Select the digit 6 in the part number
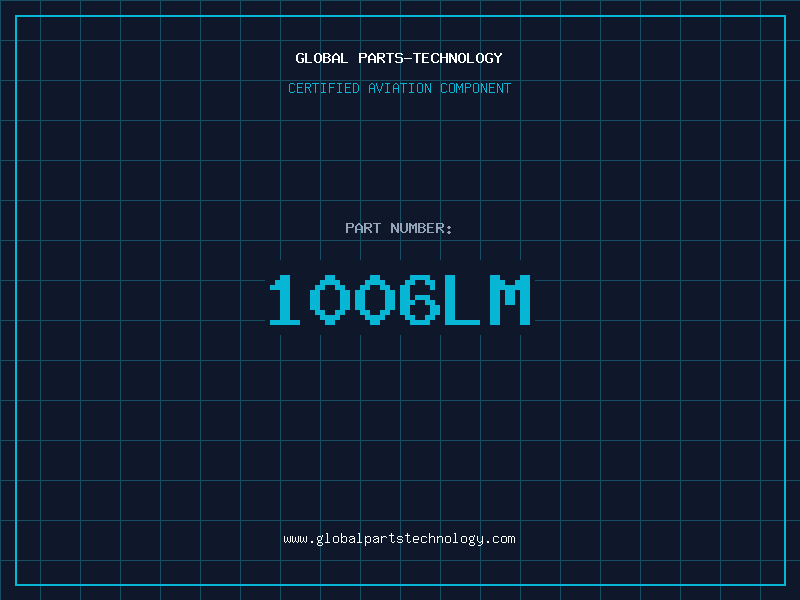Screen dimensions: 800x600 click(420, 299)
